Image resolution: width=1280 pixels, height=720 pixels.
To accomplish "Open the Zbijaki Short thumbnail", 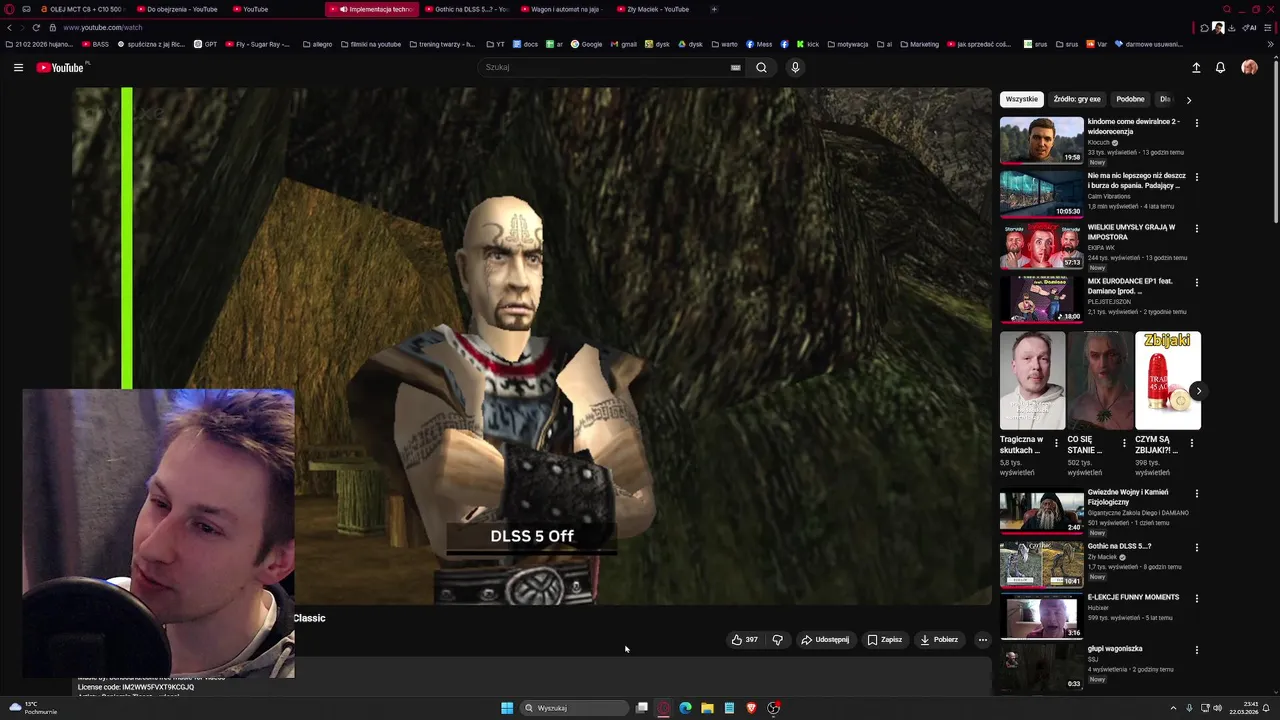I will pos(1168,380).
